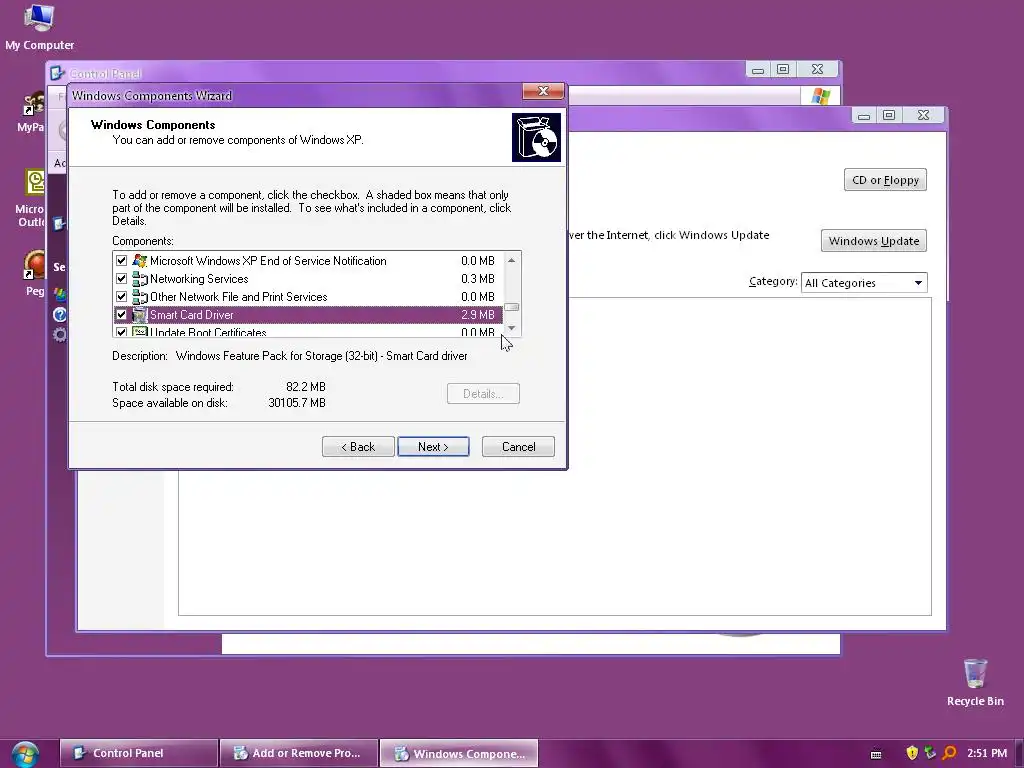Click the Back button in wizard

click(358, 447)
